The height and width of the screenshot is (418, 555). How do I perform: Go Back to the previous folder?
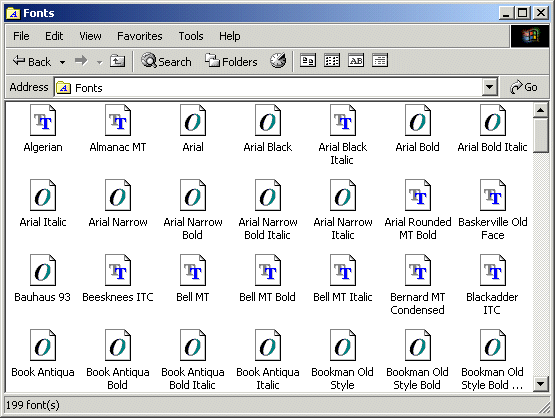[x=32, y=62]
